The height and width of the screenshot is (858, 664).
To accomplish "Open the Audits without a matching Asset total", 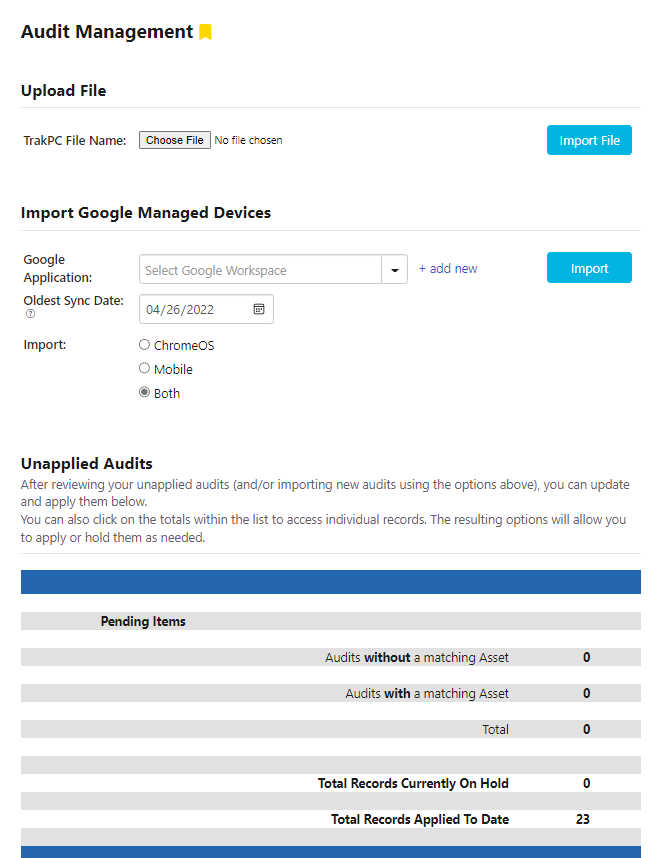I will (x=586, y=657).
